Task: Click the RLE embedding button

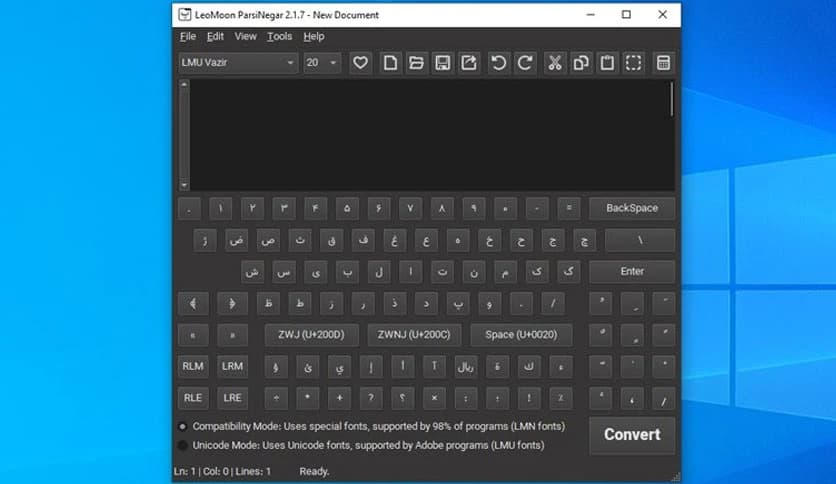Action: [193, 398]
